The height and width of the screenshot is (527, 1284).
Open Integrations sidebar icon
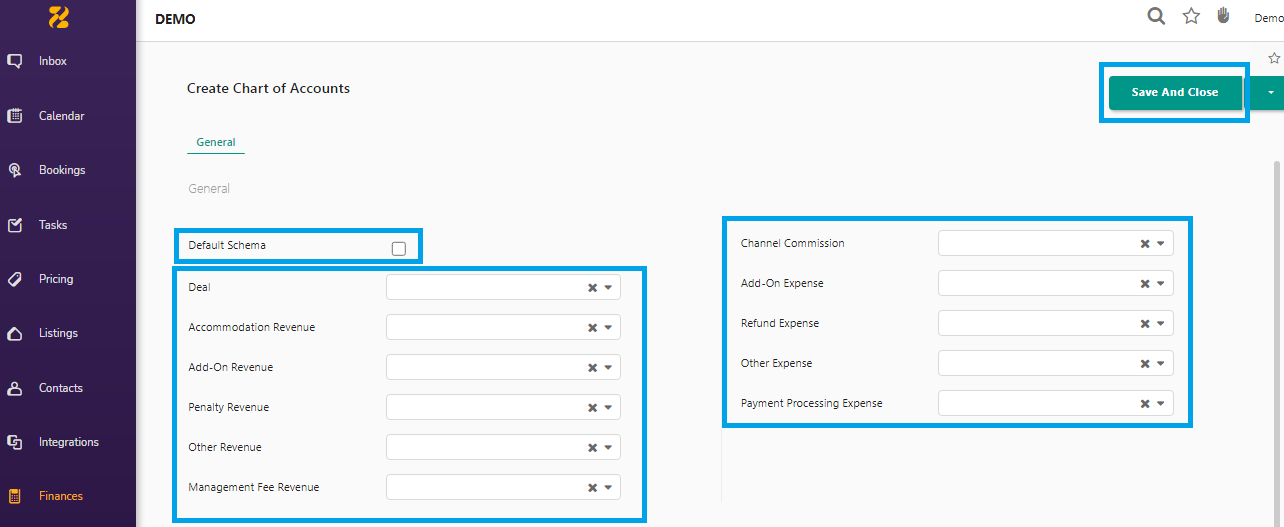(x=15, y=442)
